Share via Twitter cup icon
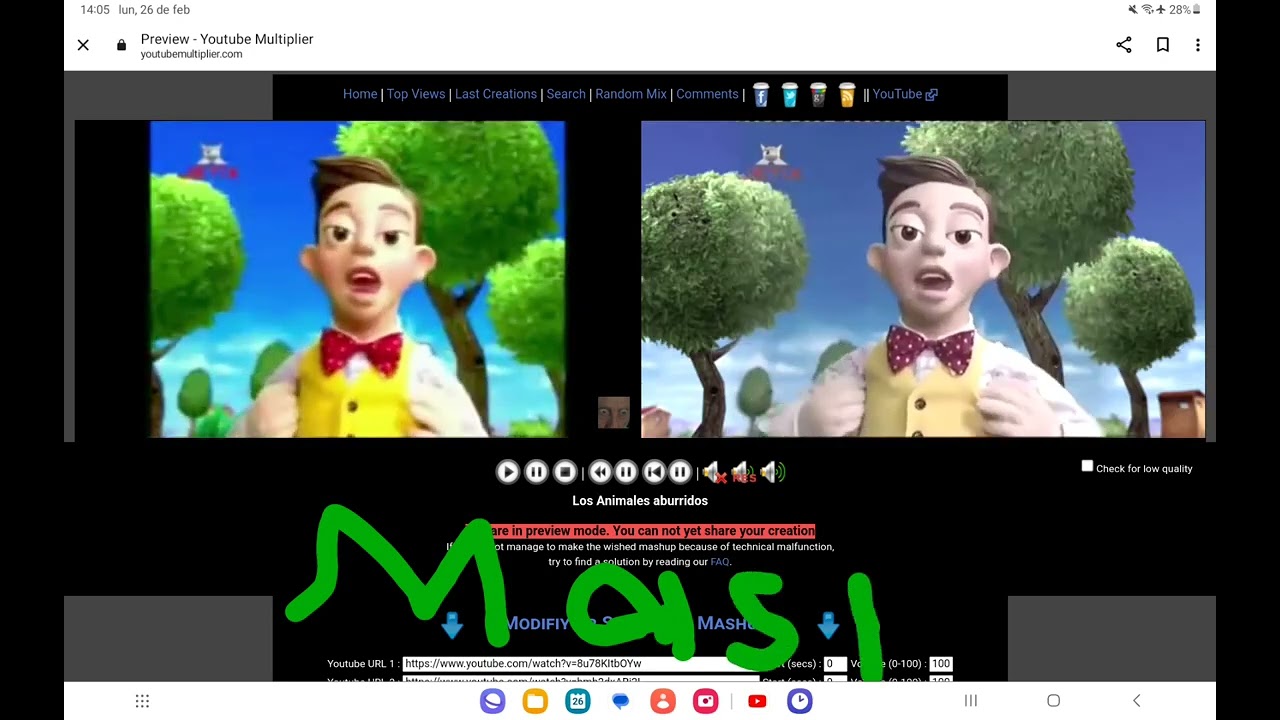This screenshot has height=720, width=1280. click(790, 94)
